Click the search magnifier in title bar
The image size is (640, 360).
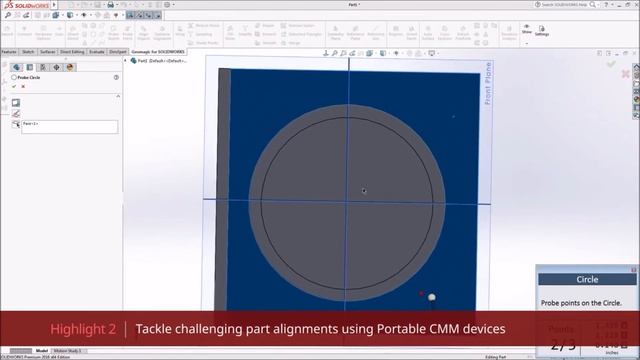[x=593, y=5]
